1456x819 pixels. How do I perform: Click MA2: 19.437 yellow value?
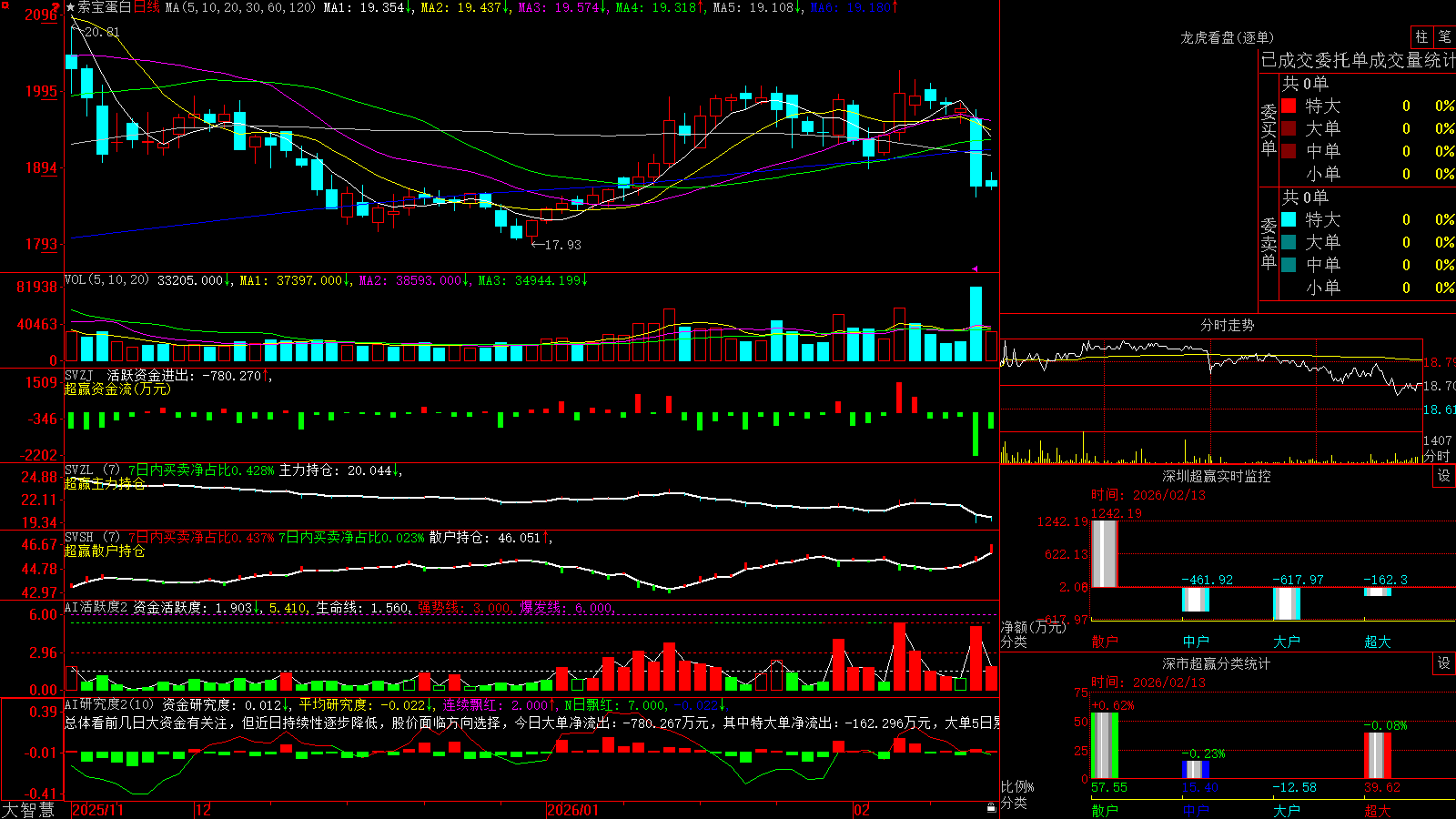click(466, 7)
